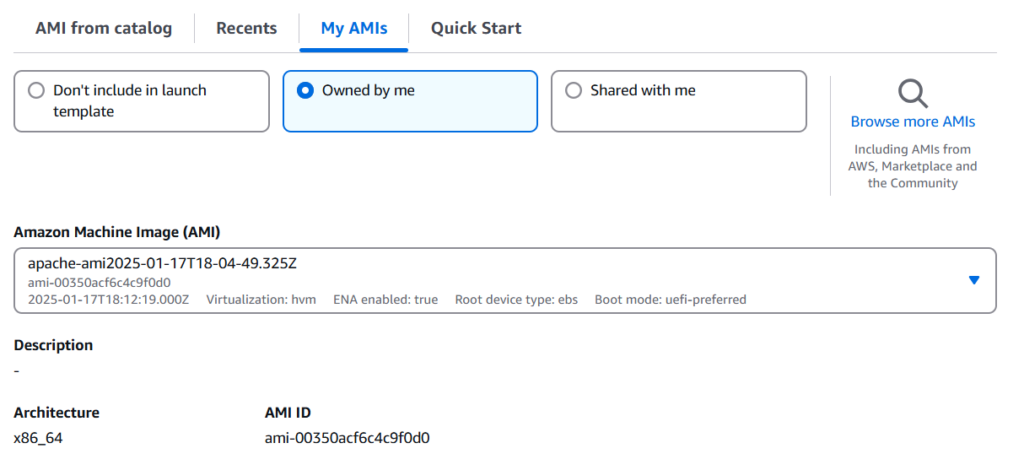
Task: Click the x86_64 architecture value
Action: click(x=39, y=438)
